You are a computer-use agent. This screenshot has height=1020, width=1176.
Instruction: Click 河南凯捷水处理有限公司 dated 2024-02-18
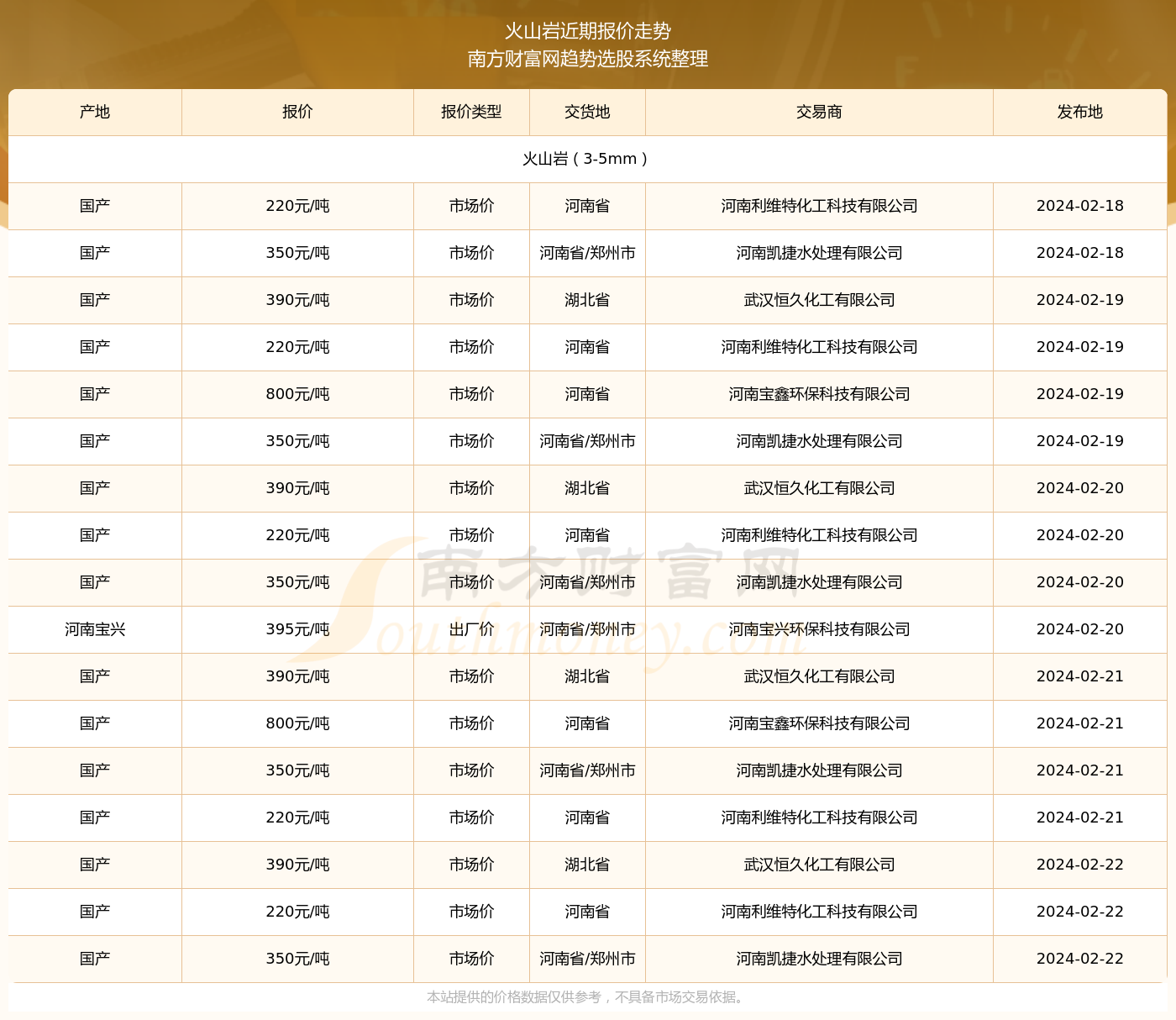coord(819,253)
